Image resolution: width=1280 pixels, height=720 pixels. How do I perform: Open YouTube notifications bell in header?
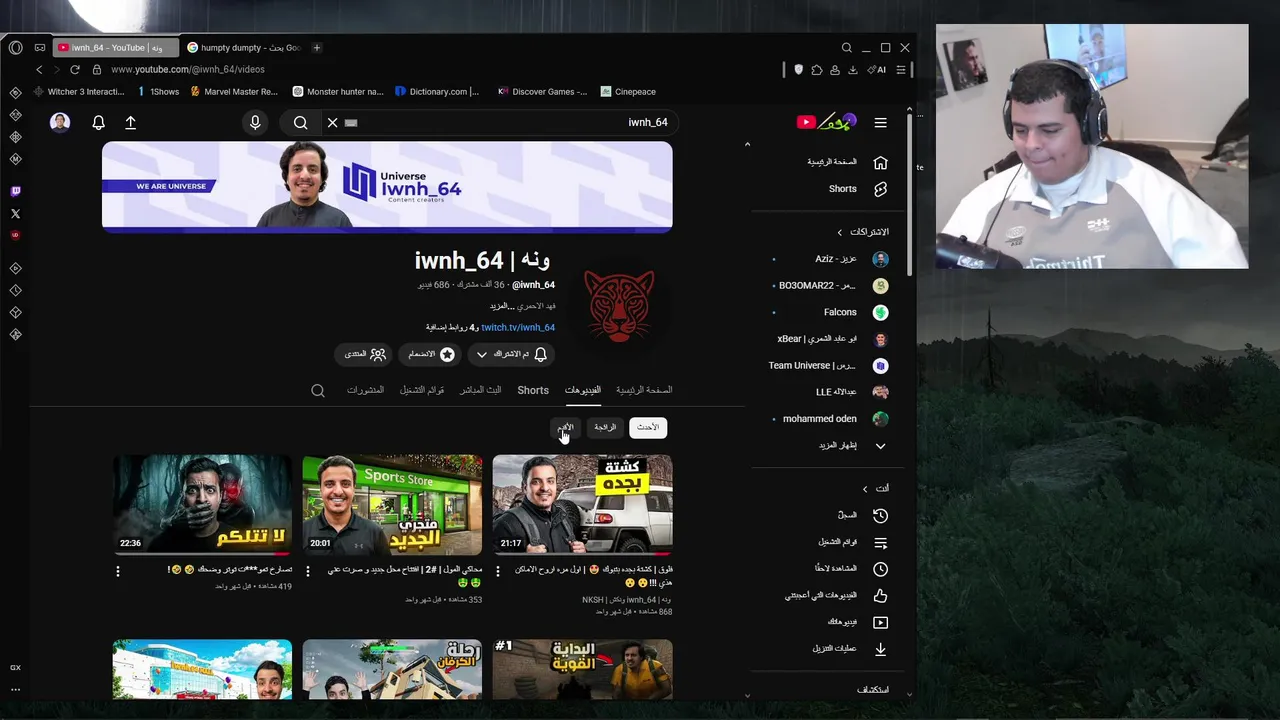coord(98,122)
